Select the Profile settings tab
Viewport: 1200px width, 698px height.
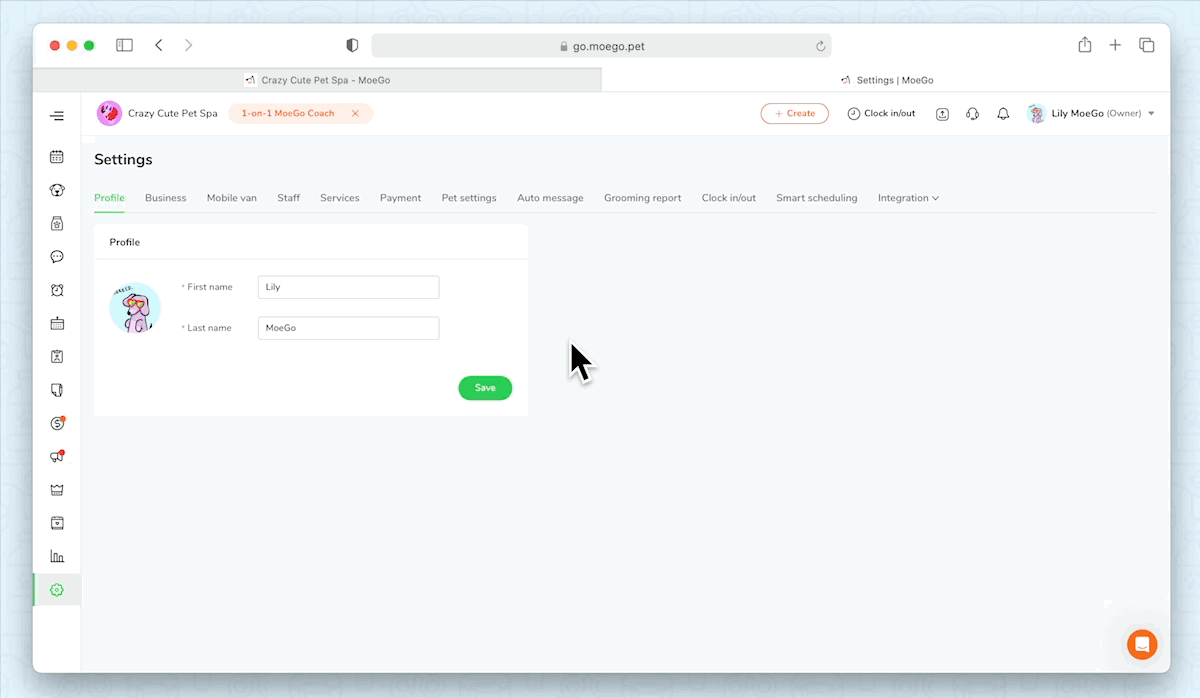coord(109,198)
